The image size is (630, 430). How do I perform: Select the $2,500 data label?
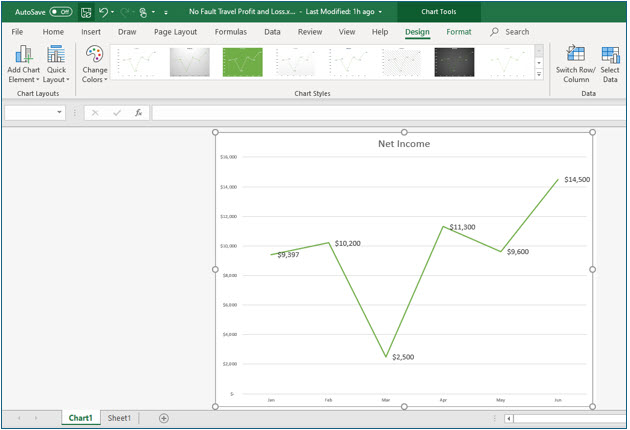[403, 357]
